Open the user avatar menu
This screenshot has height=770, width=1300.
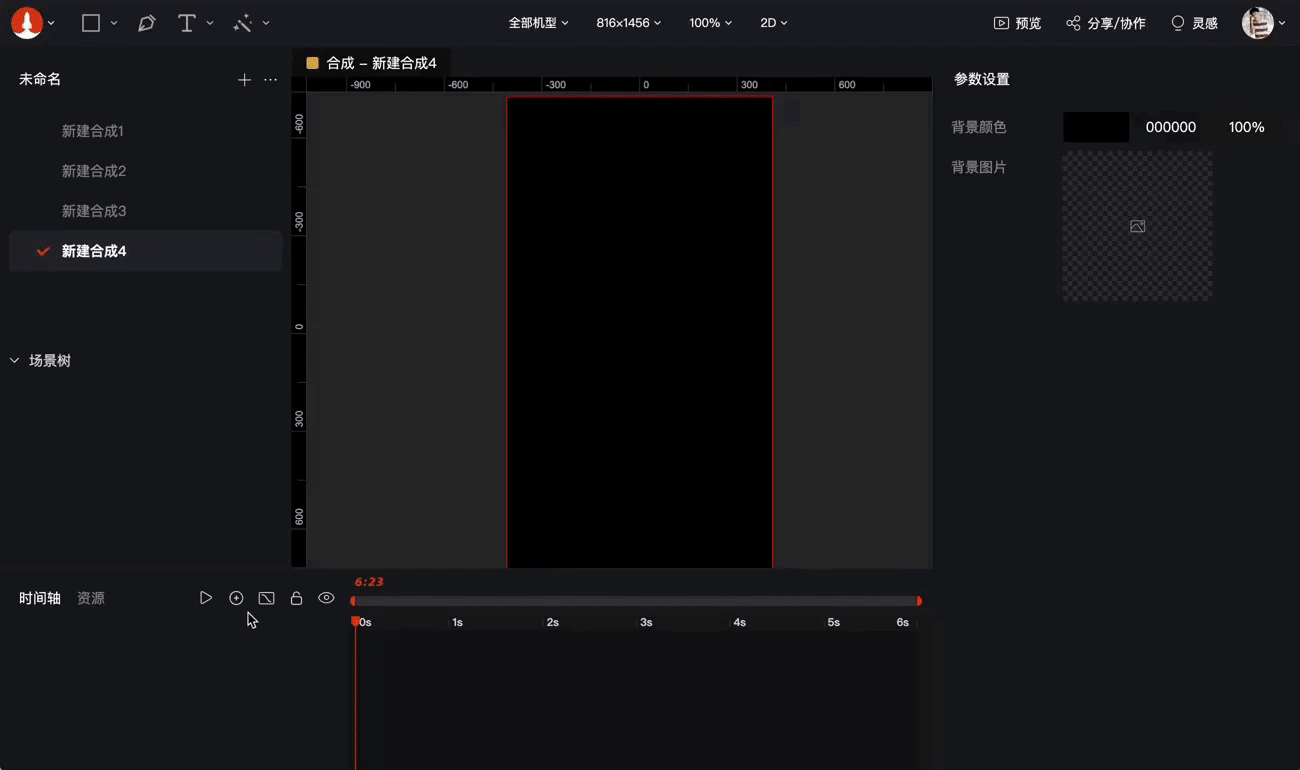click(x=1263, y=23)
